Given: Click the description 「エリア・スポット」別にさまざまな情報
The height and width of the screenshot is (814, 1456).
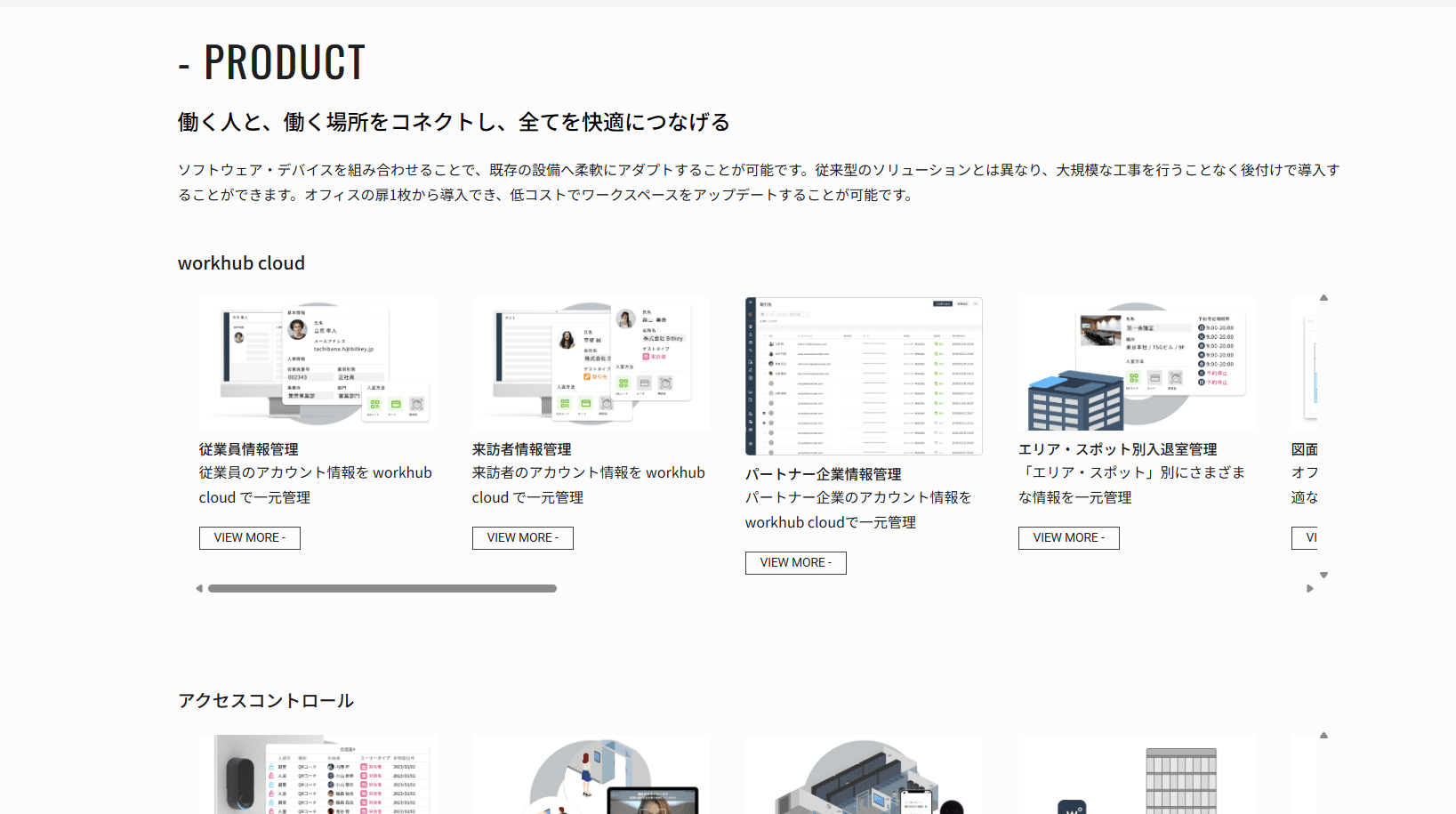Looking at the screenshot, I should pos(1131,485).
